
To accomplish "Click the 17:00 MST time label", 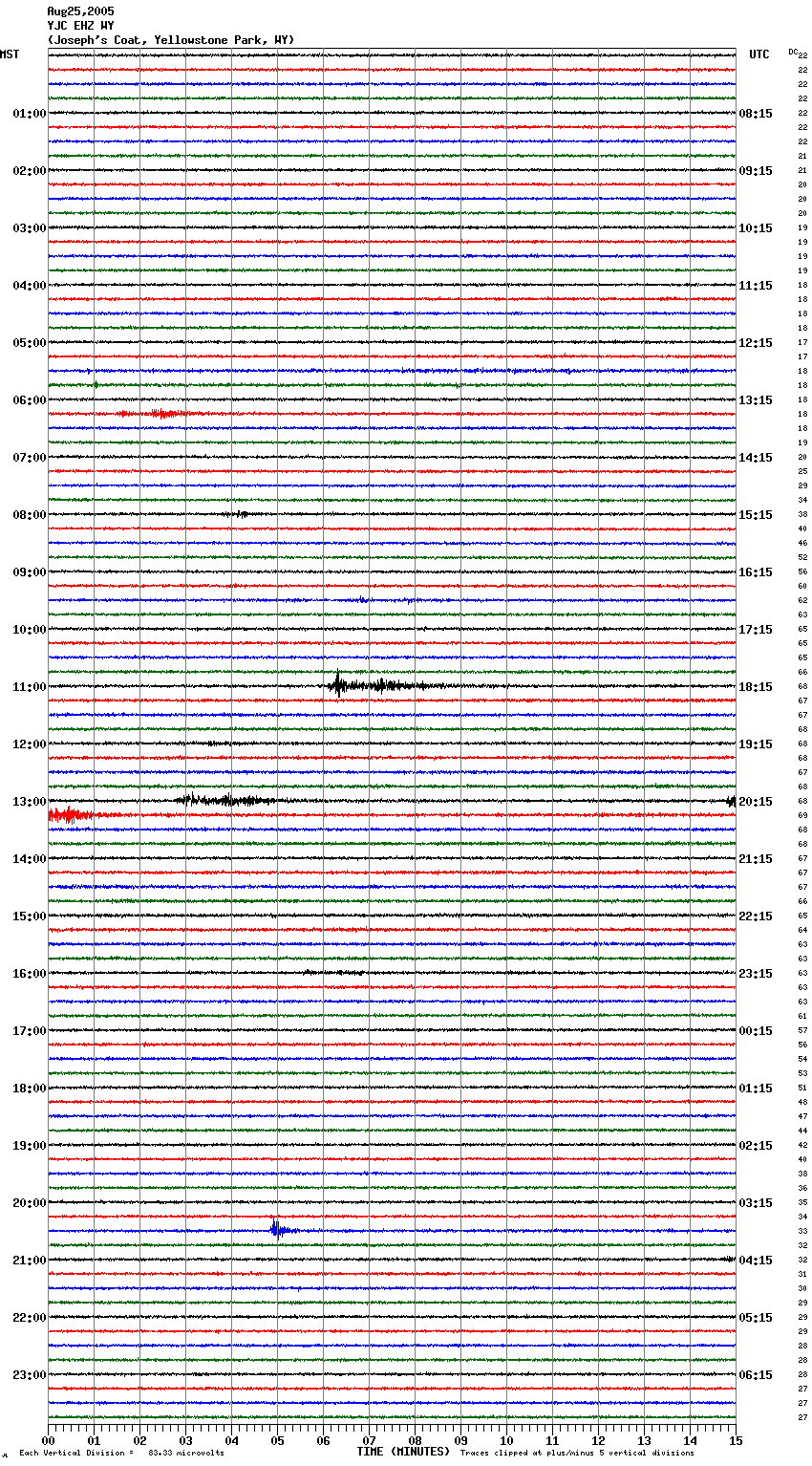I will [x=30, y=1031].
